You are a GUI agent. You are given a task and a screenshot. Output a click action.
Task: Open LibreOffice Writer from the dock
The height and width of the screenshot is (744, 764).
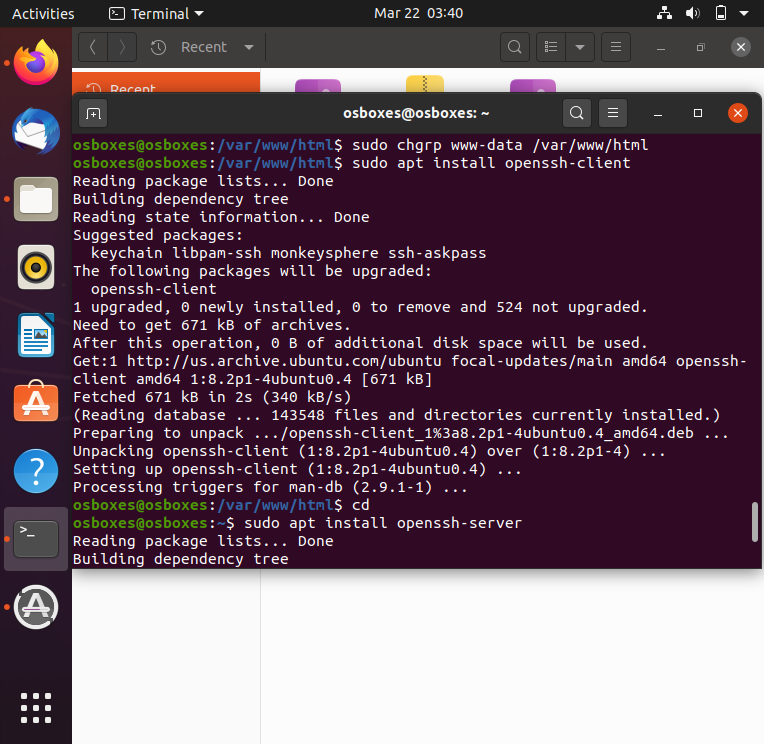tap(36, 335)
